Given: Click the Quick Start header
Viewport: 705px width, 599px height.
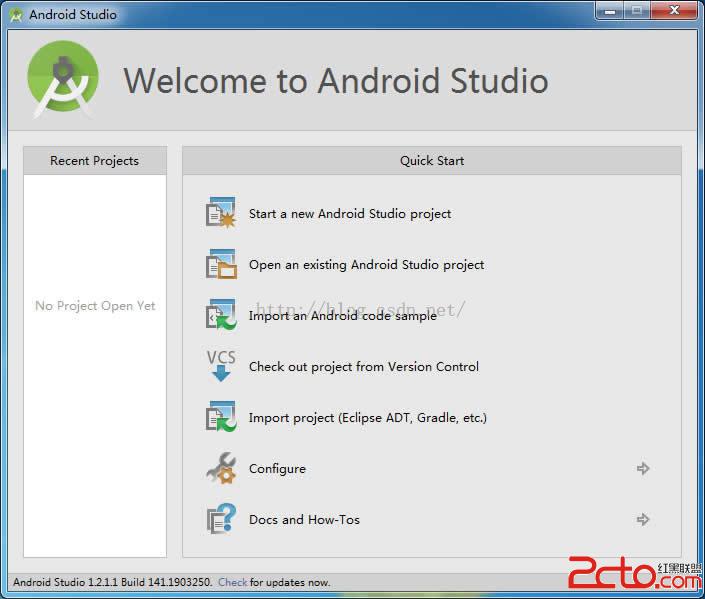Looking at the screenshot, I should tap(432, 161).
